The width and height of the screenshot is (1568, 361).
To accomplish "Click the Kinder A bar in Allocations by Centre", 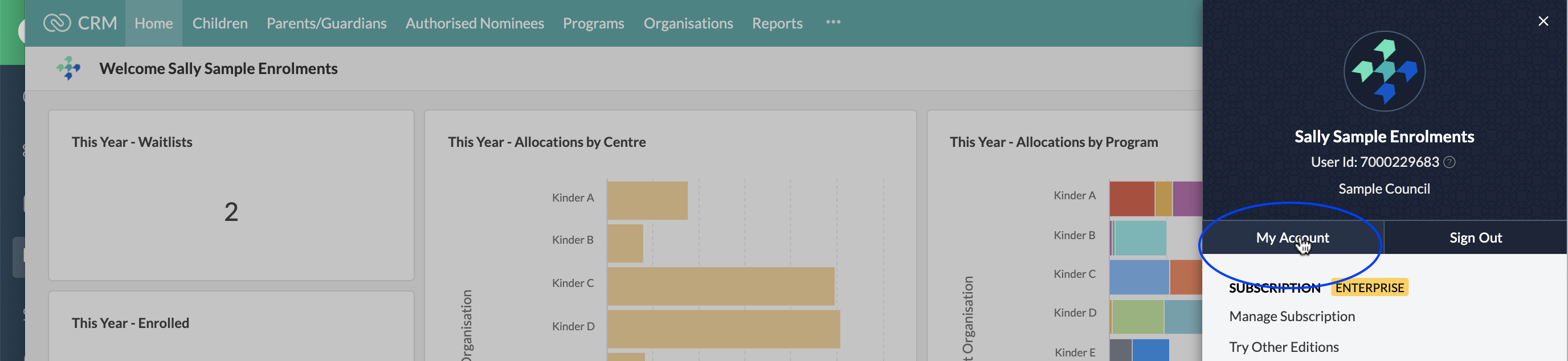I will [648, 200].
